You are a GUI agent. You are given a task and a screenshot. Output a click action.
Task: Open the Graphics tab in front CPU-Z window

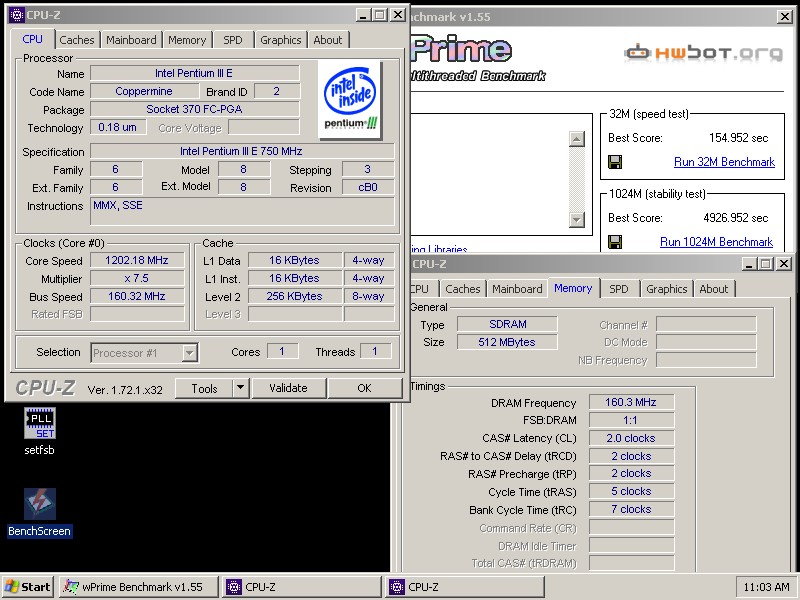point(281,40)
